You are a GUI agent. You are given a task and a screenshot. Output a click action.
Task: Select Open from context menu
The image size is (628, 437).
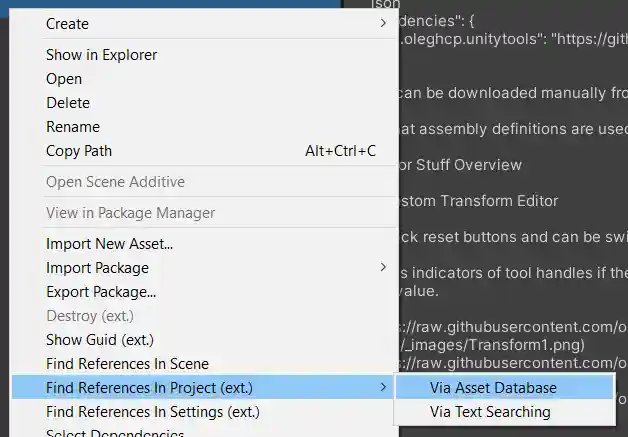click(x=64, y=79)
